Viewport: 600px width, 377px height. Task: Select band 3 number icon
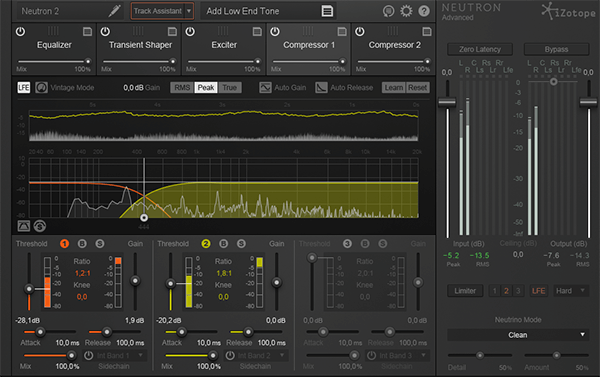(x=347, y=244)
